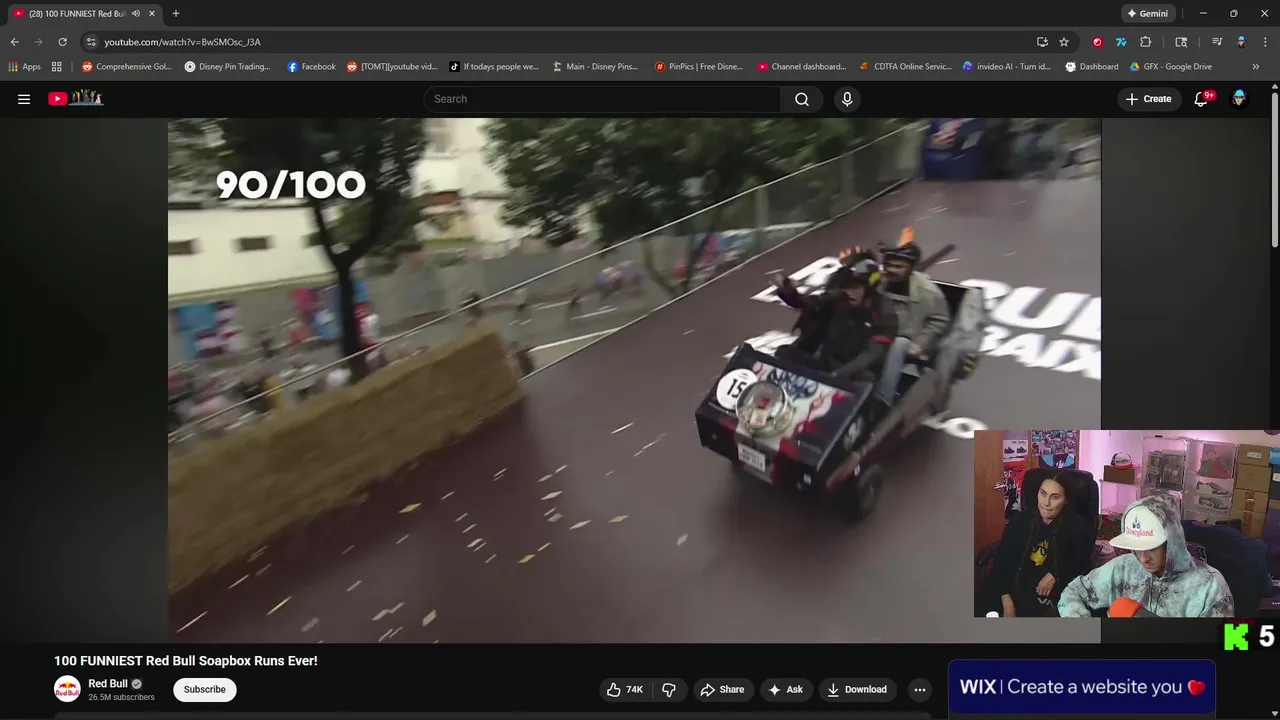
Task: Open Chrome three-dot menu
Action: tap(1266, 42)
